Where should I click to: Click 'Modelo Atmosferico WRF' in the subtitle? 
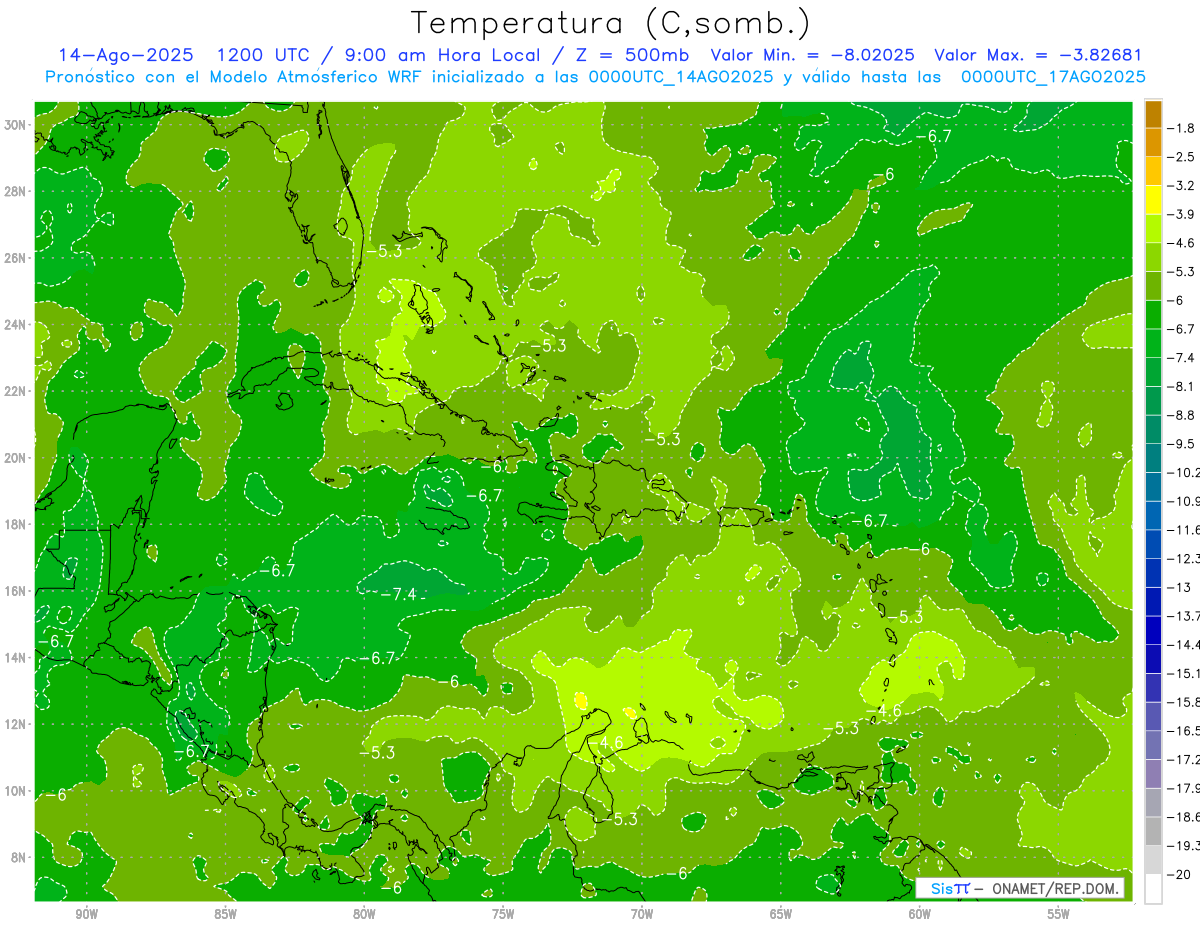click(311, 77)
